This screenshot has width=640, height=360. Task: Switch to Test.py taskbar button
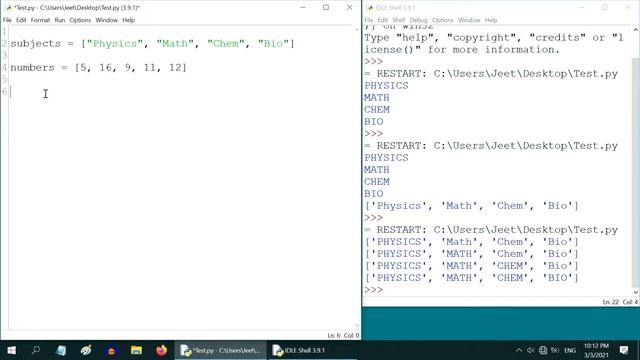click(x=221, y=350)
